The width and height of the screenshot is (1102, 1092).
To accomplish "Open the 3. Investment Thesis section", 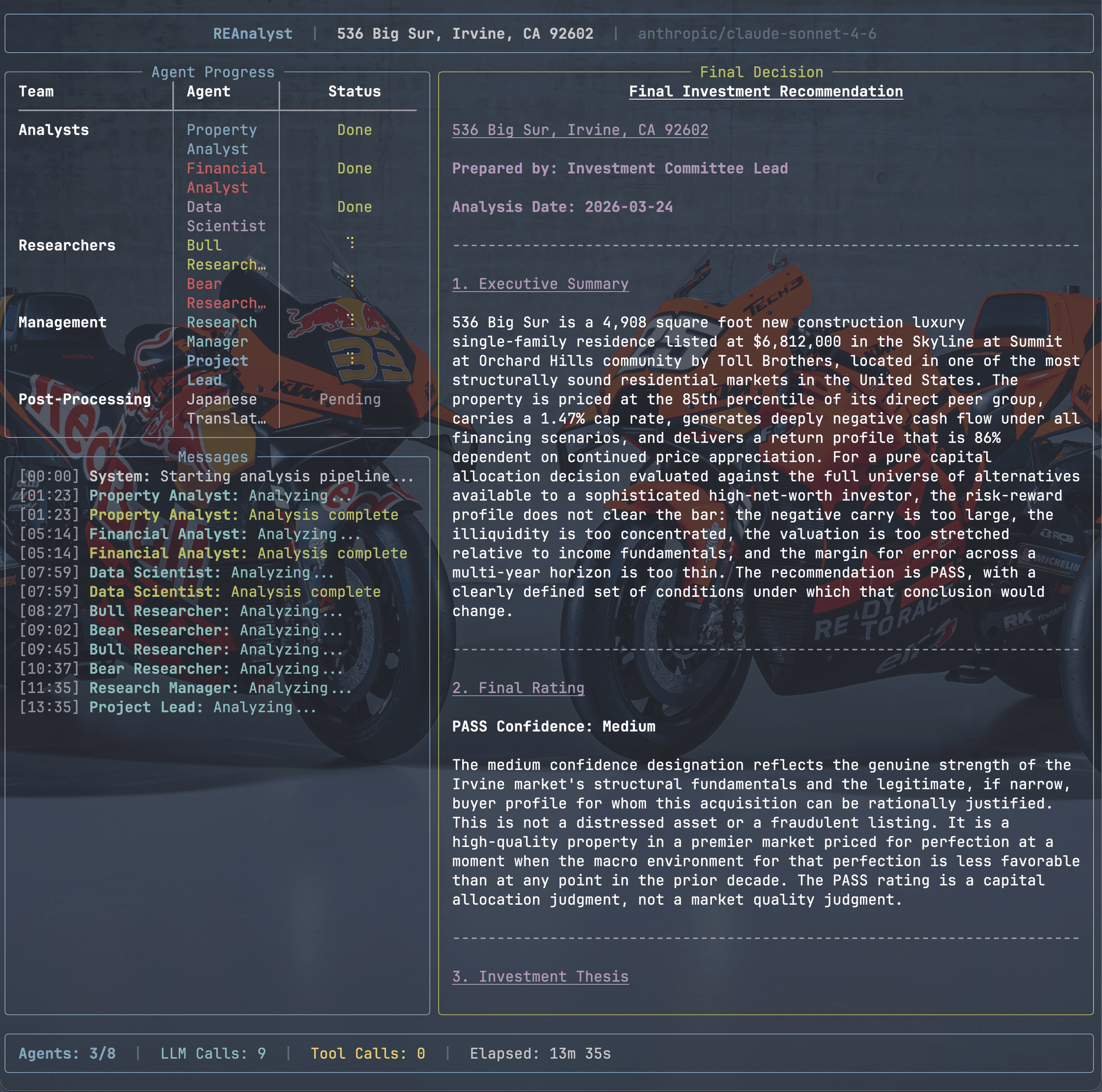I will 540,977.
